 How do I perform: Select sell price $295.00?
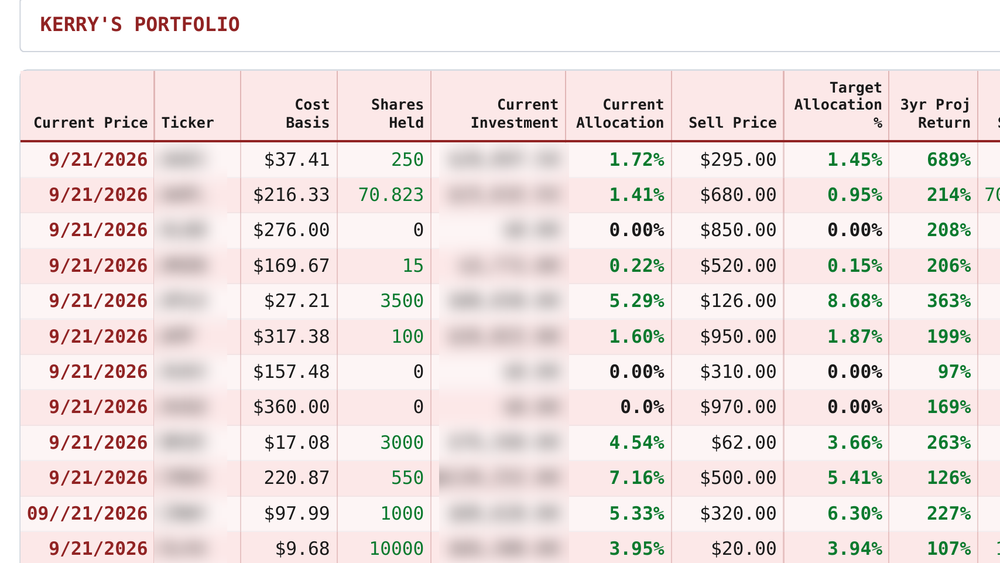(738, 159)
